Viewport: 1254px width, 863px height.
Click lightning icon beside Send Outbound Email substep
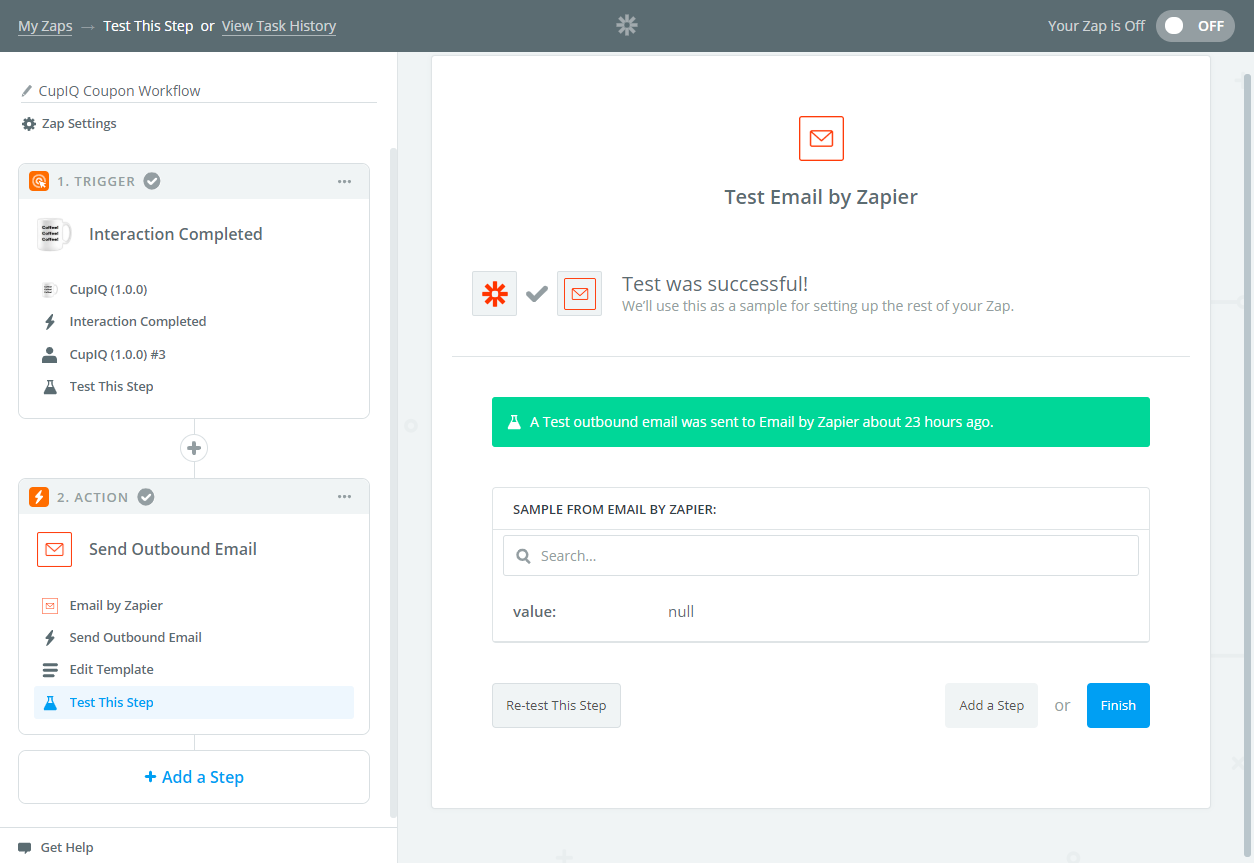tap(49, 638)
